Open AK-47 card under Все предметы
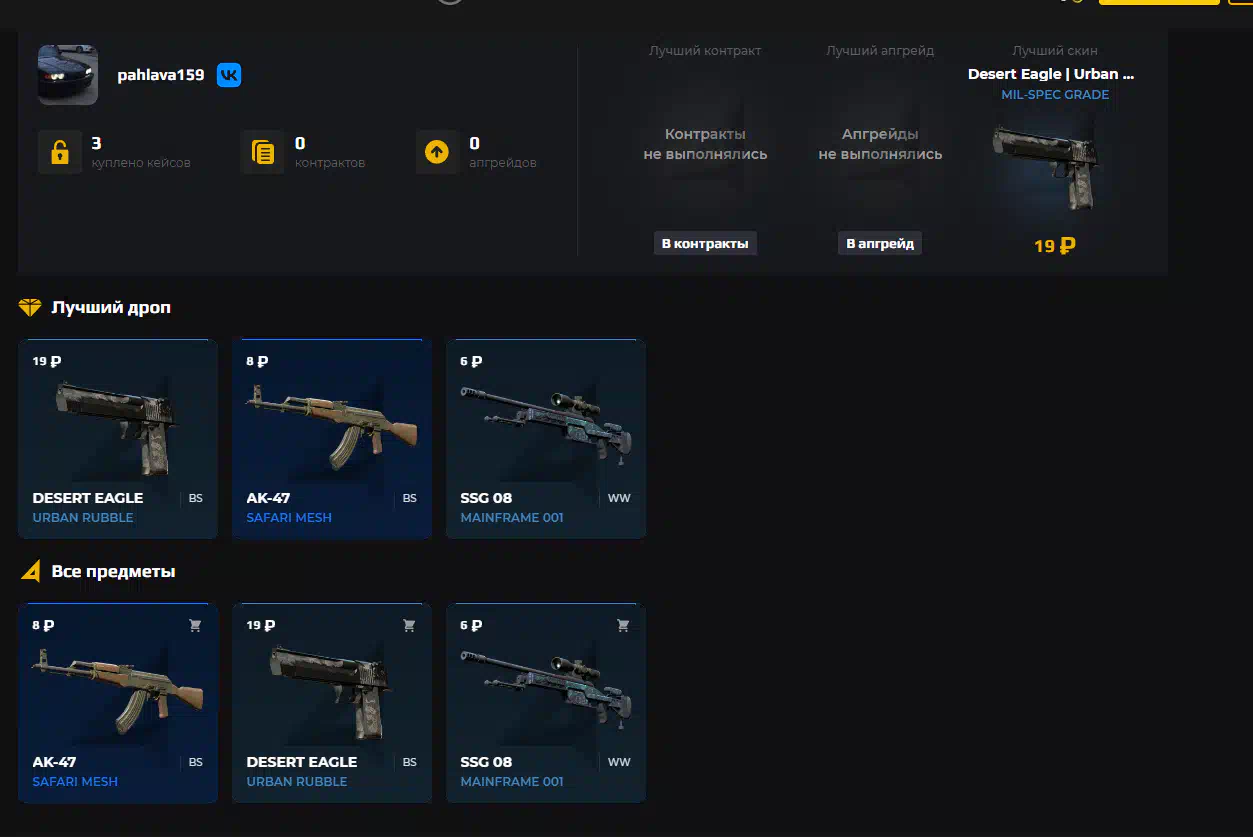Screen dimensions: 1253x837 118,703
